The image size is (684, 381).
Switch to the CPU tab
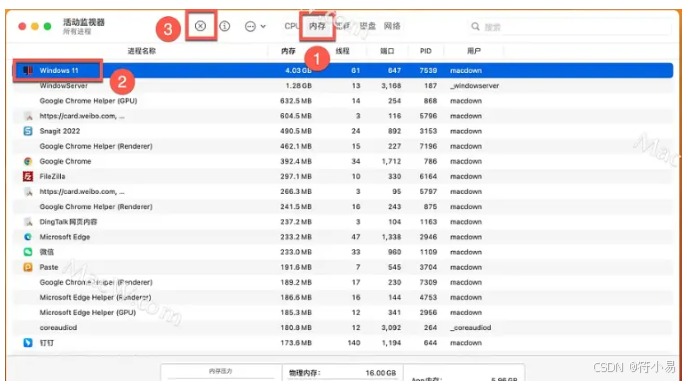point(291,26)
